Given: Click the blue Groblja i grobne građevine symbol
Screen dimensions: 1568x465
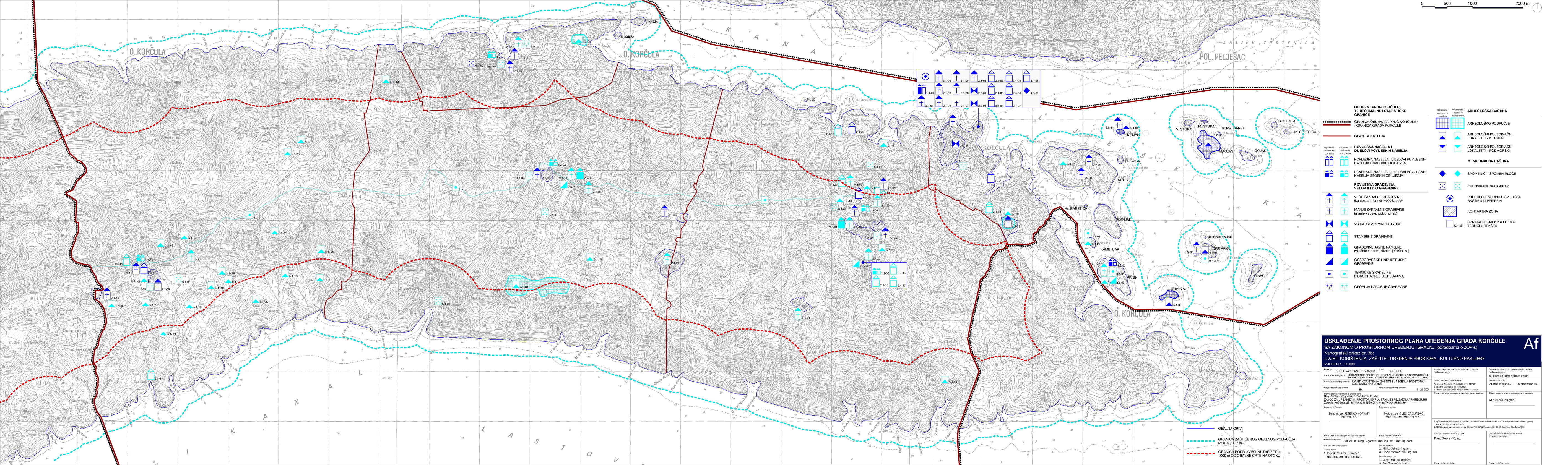Looking at the screenshot, I should pyautogui.click(x=1329, y=287).
